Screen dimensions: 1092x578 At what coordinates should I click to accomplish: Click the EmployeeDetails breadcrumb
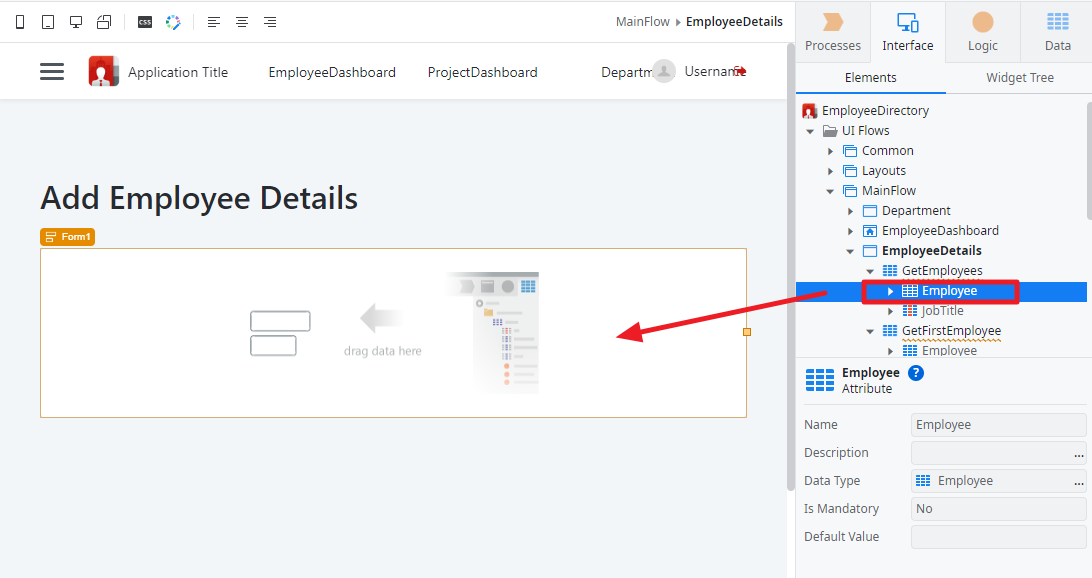(734, 22)
